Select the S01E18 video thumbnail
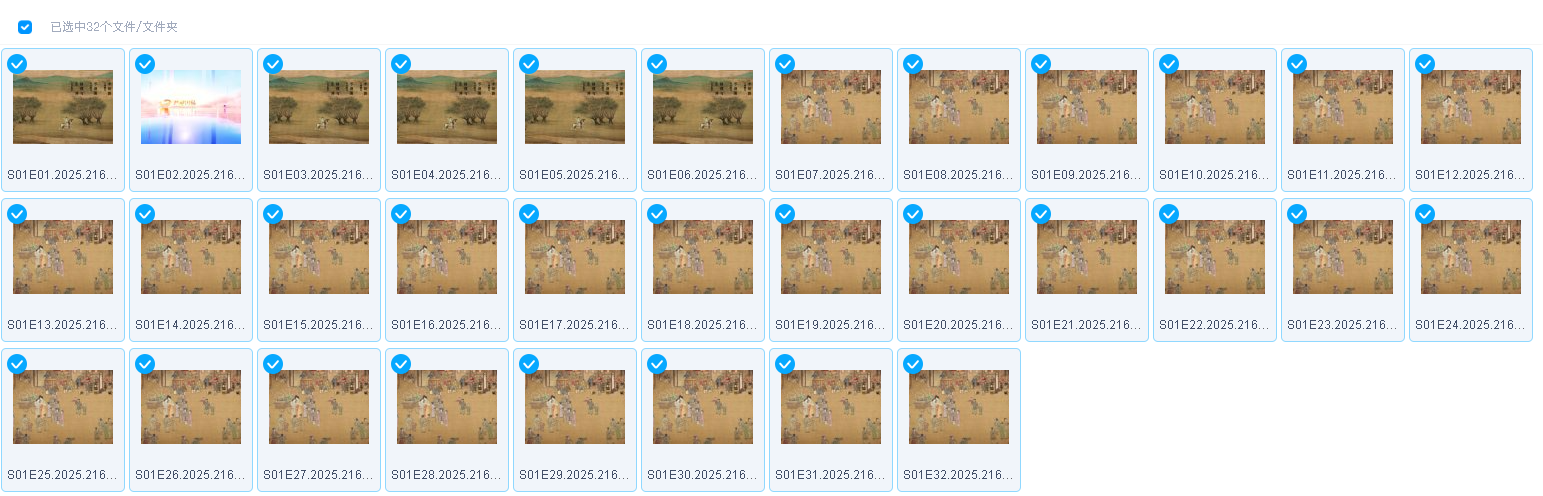 pos(703,257)
